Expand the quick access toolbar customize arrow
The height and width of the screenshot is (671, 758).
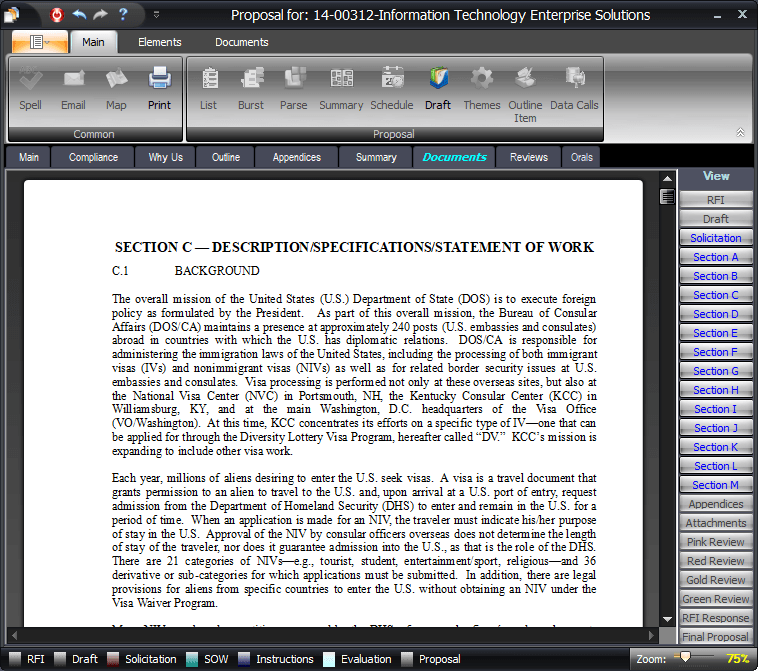point(156,15)
